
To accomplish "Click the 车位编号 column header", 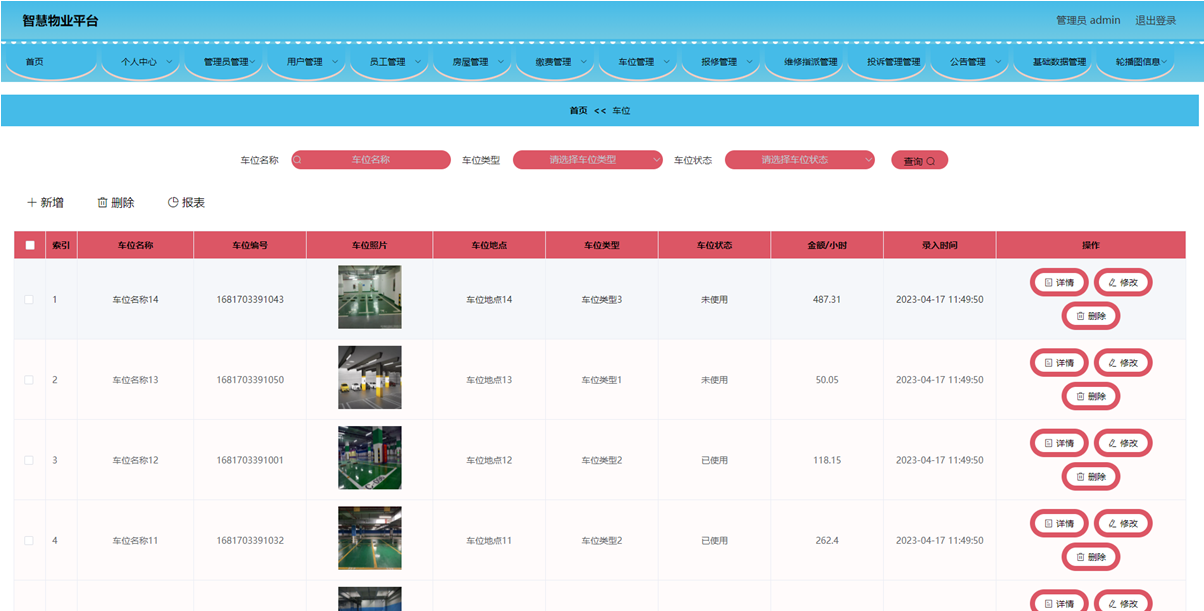I will point(250,245).
